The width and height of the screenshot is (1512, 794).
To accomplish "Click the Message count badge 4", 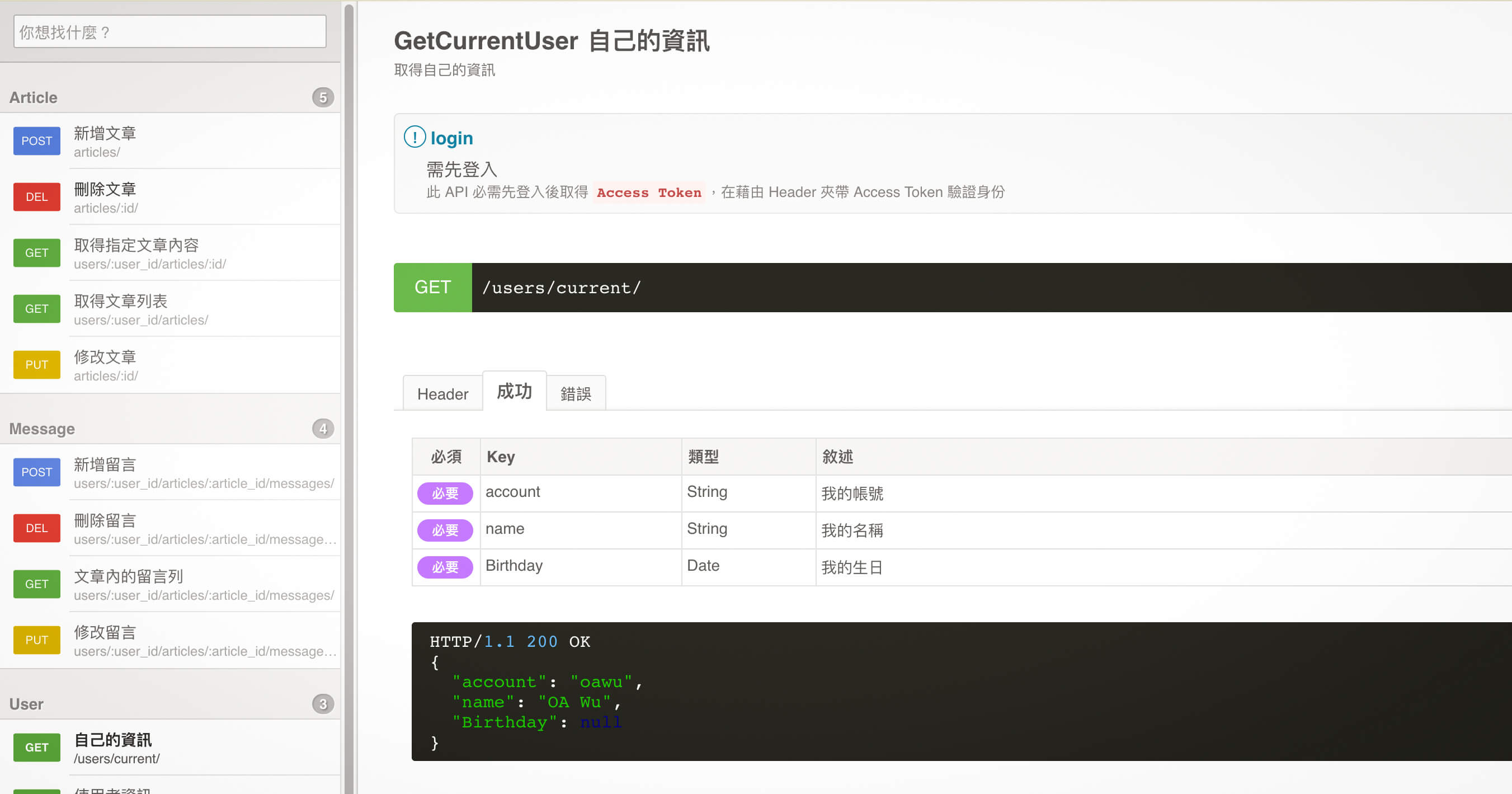I will coord(323,429).
